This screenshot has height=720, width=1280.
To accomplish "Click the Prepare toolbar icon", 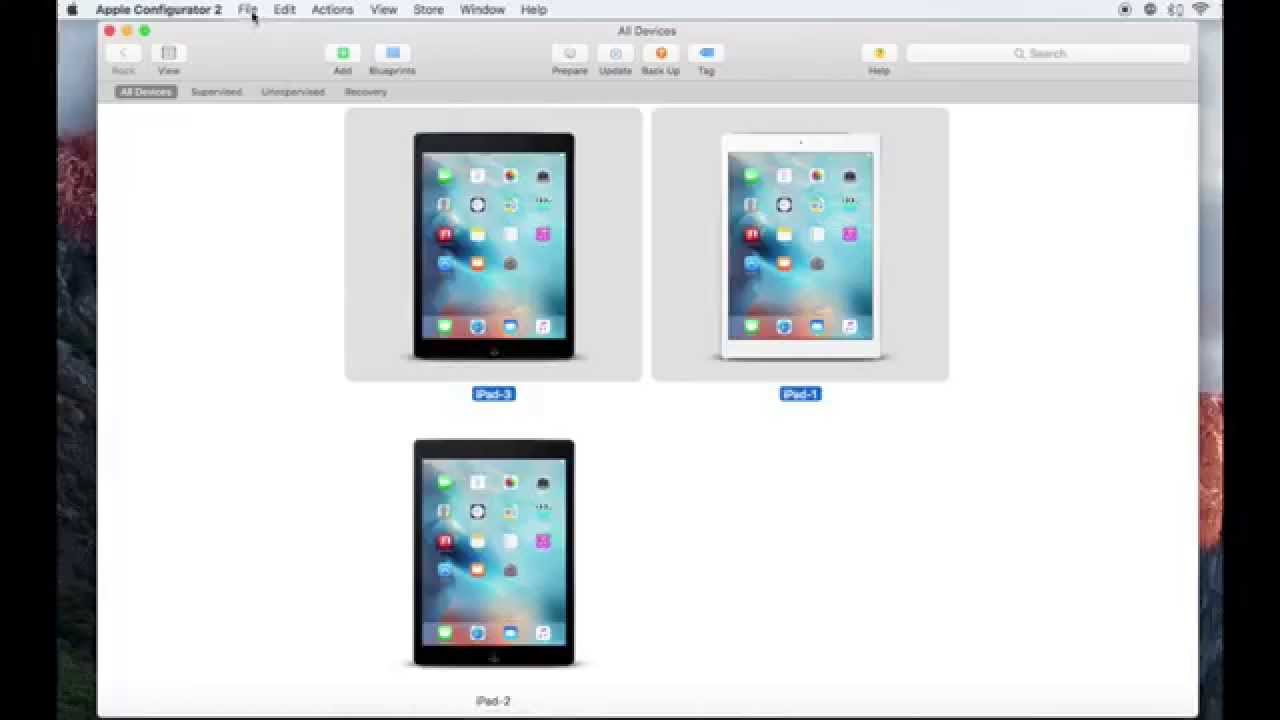I will [570, 53].
